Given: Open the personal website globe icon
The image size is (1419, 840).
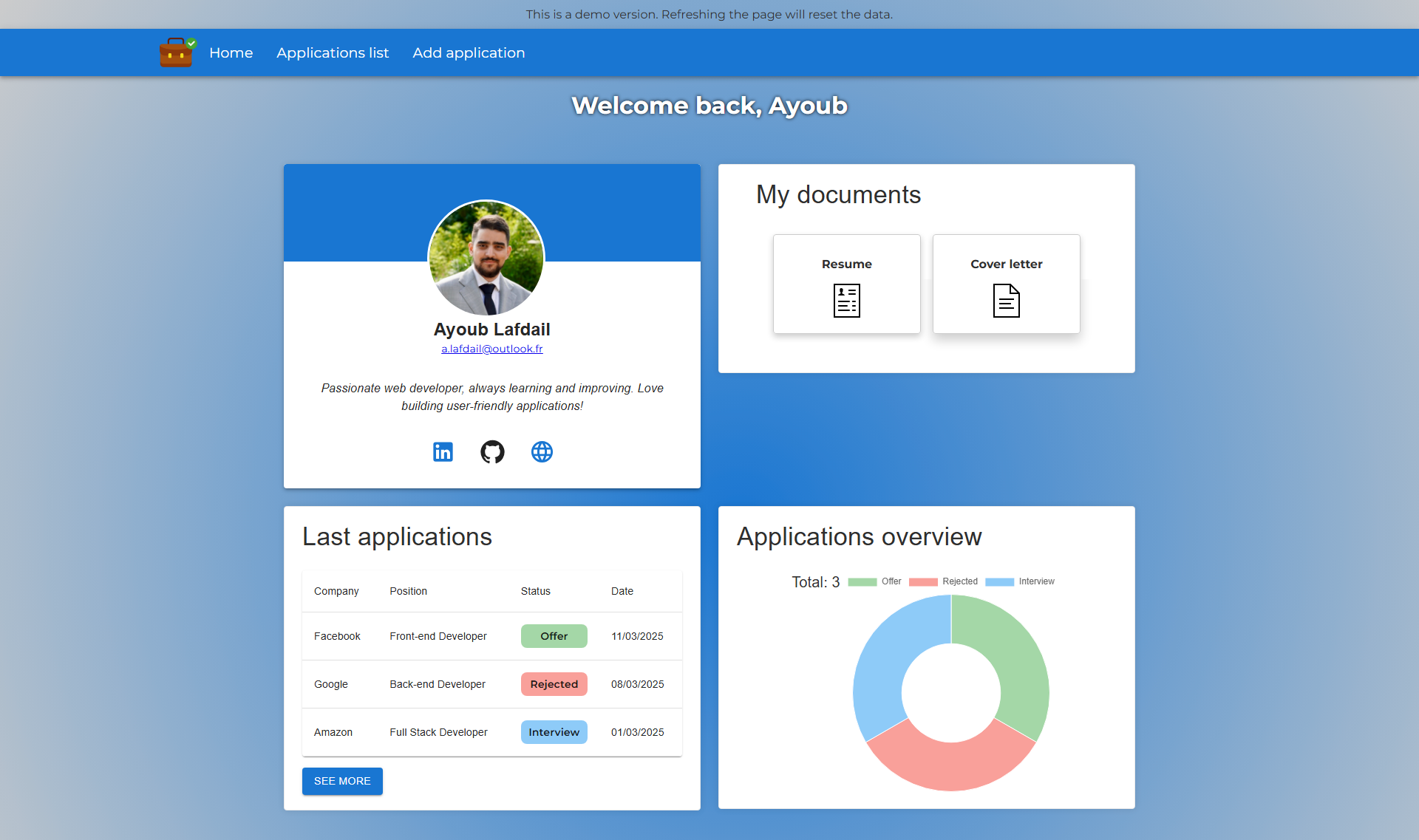Looking at the screenshot, I should point(542,451).
